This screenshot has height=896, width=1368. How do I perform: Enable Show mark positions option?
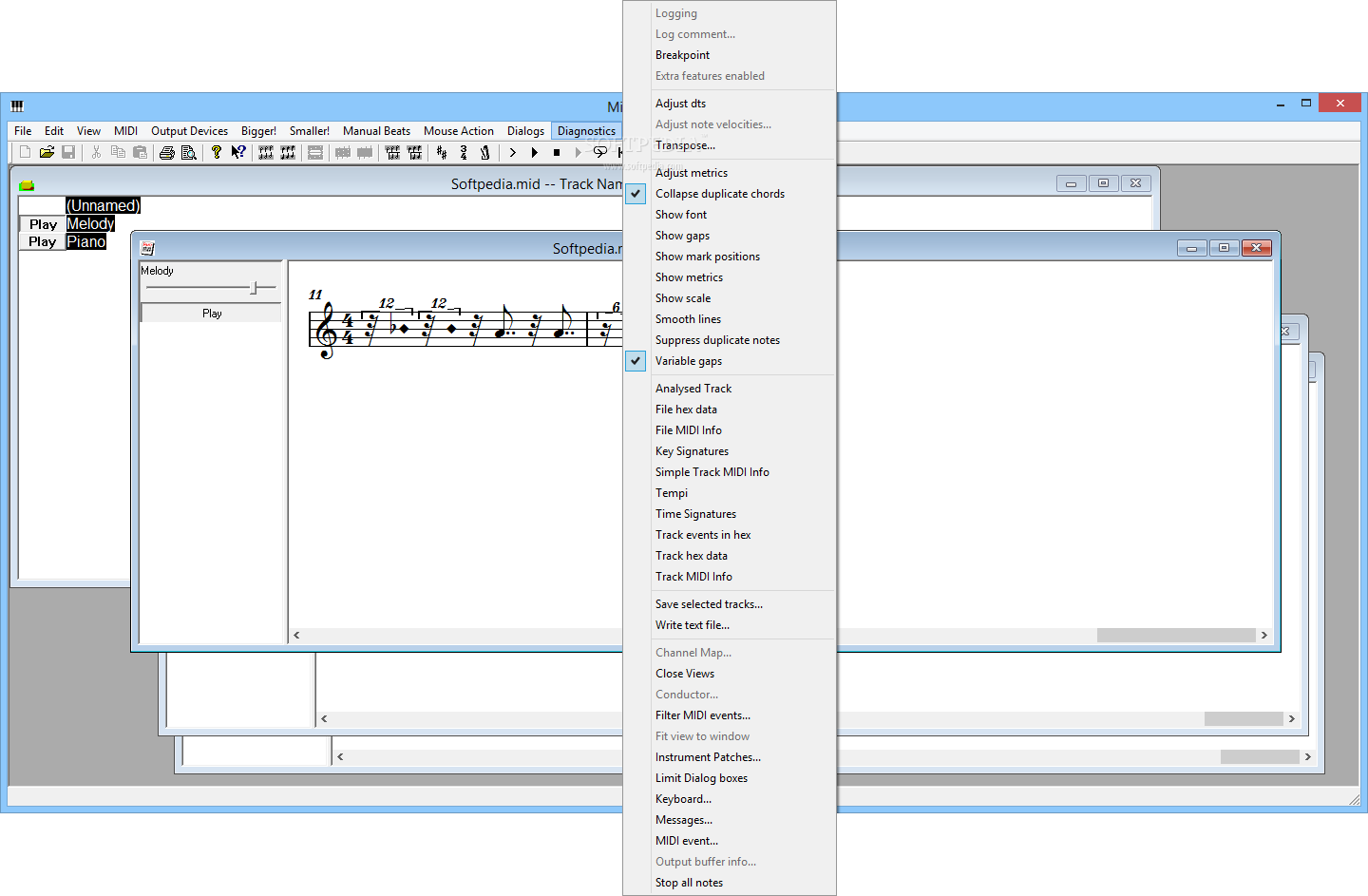point(730,257)
